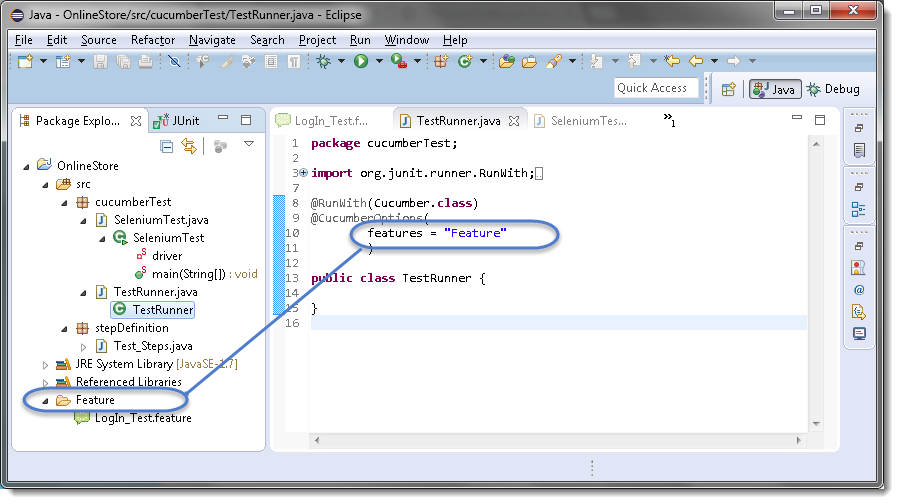
Task: Collapse the cucumberTest package node
Action: pyautogui.click(x=64, y=203)
